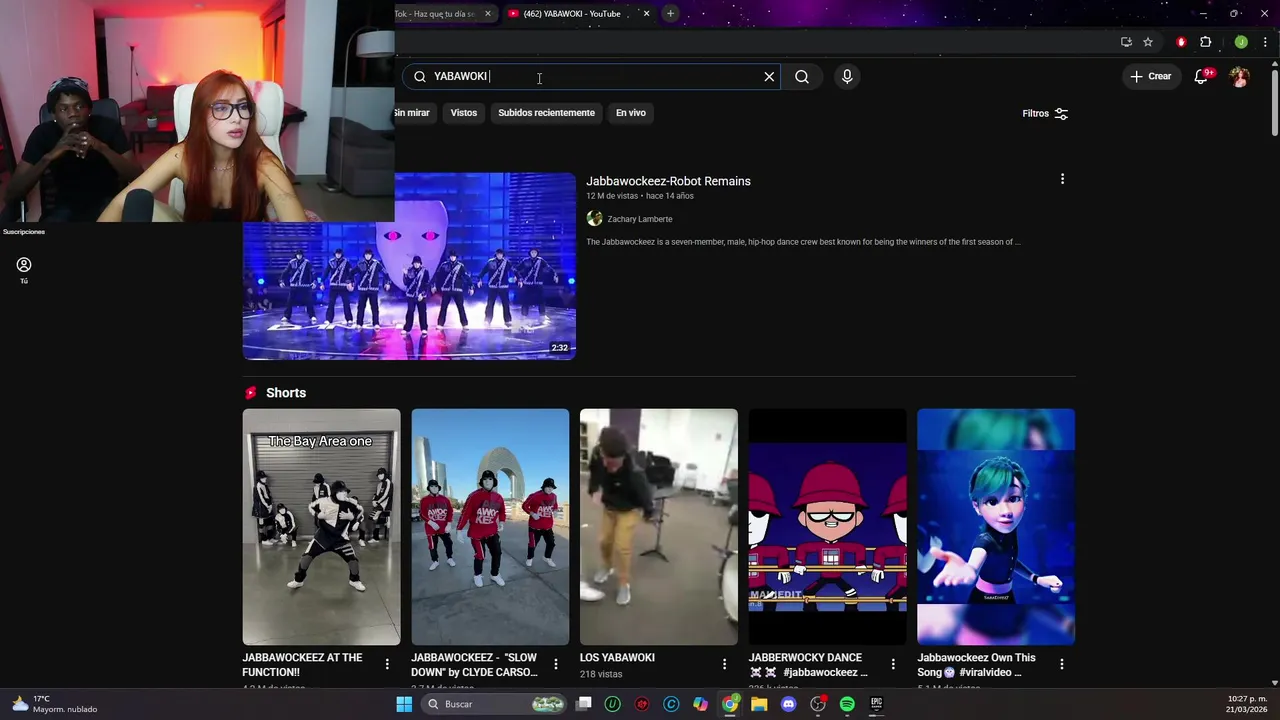The image size is (1280, 720).
Task: Open options for LOS YABAWOKI short
Action: coord(724,664)
